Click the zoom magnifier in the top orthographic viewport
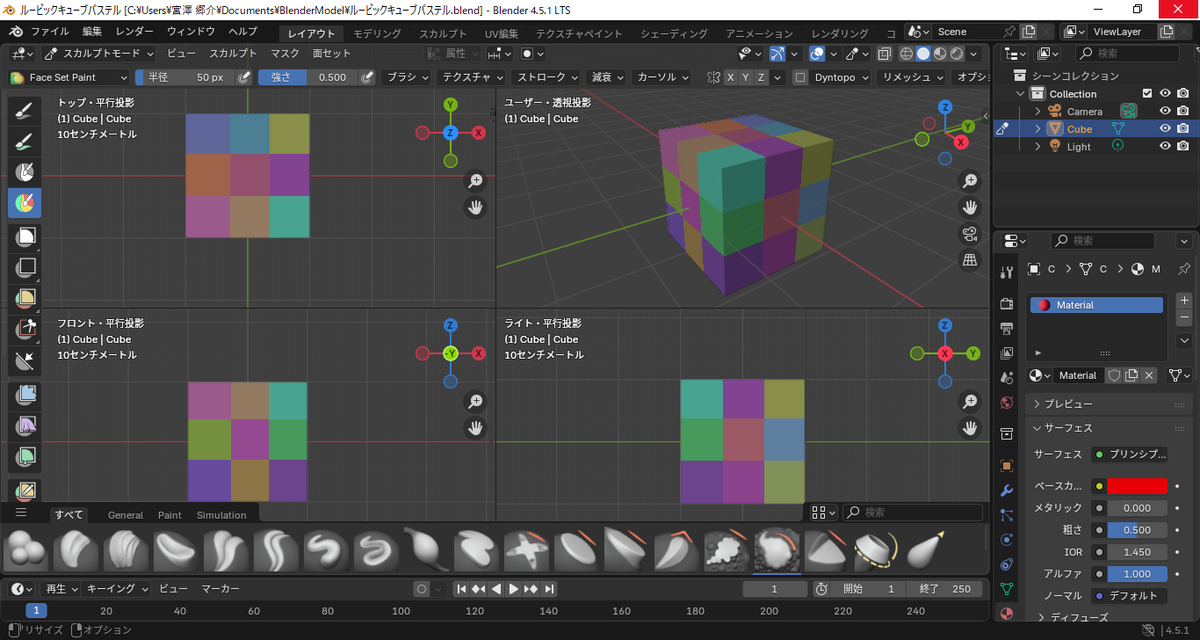 pyautogui.click(x=476, y=181)
